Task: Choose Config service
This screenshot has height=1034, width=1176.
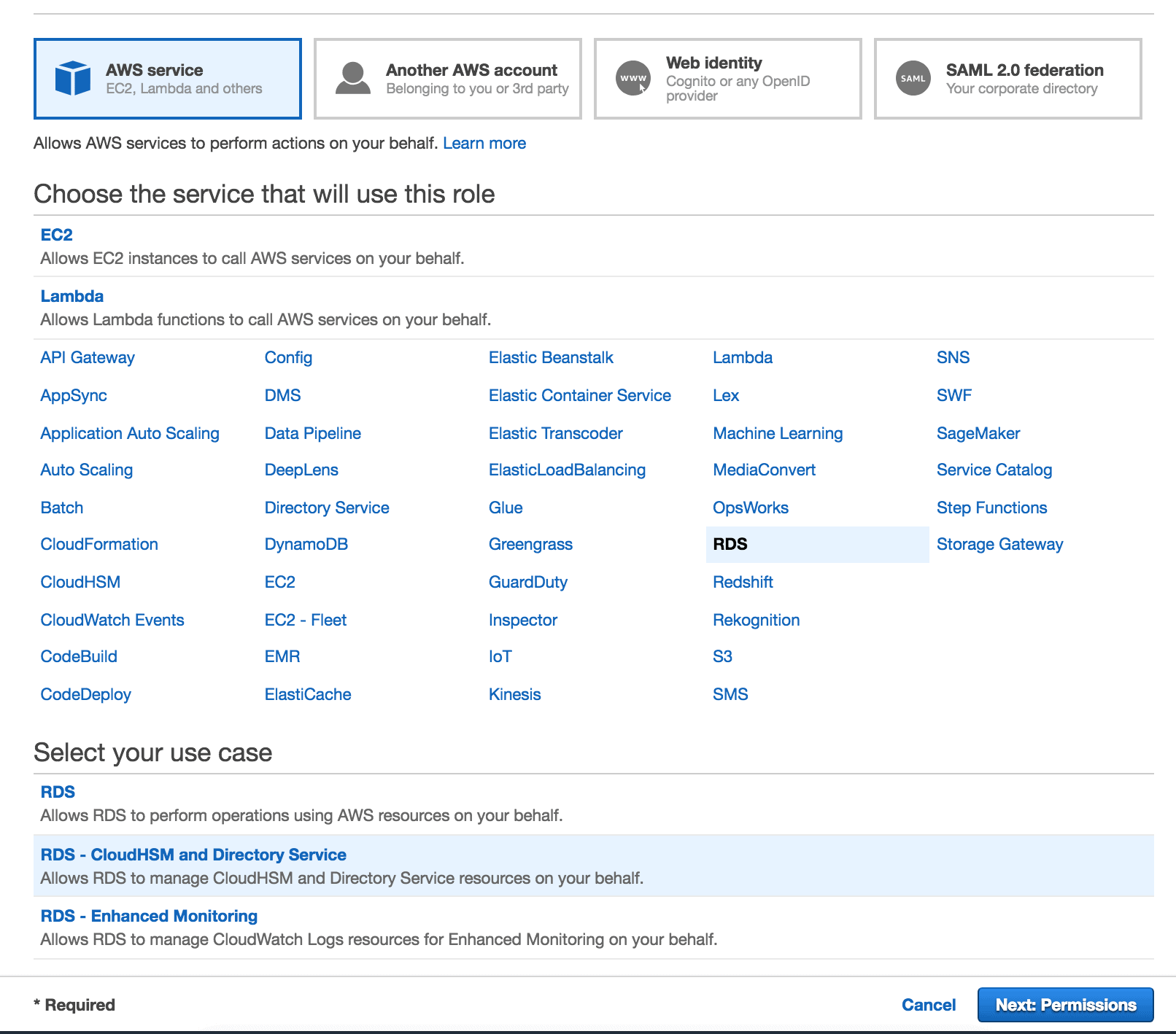Action: pyautogui.click(x=288, y=357)
